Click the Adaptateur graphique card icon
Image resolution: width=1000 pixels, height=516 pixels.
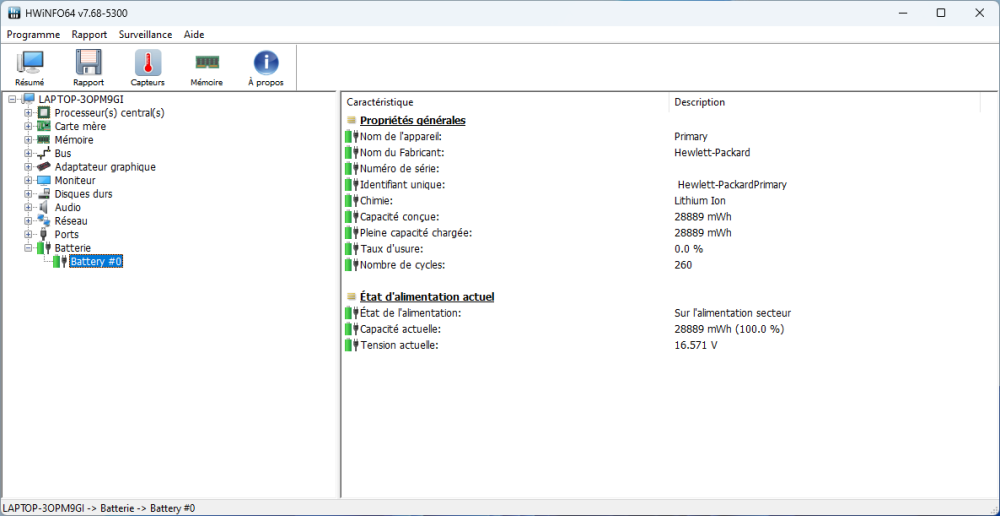click(44, 167)
